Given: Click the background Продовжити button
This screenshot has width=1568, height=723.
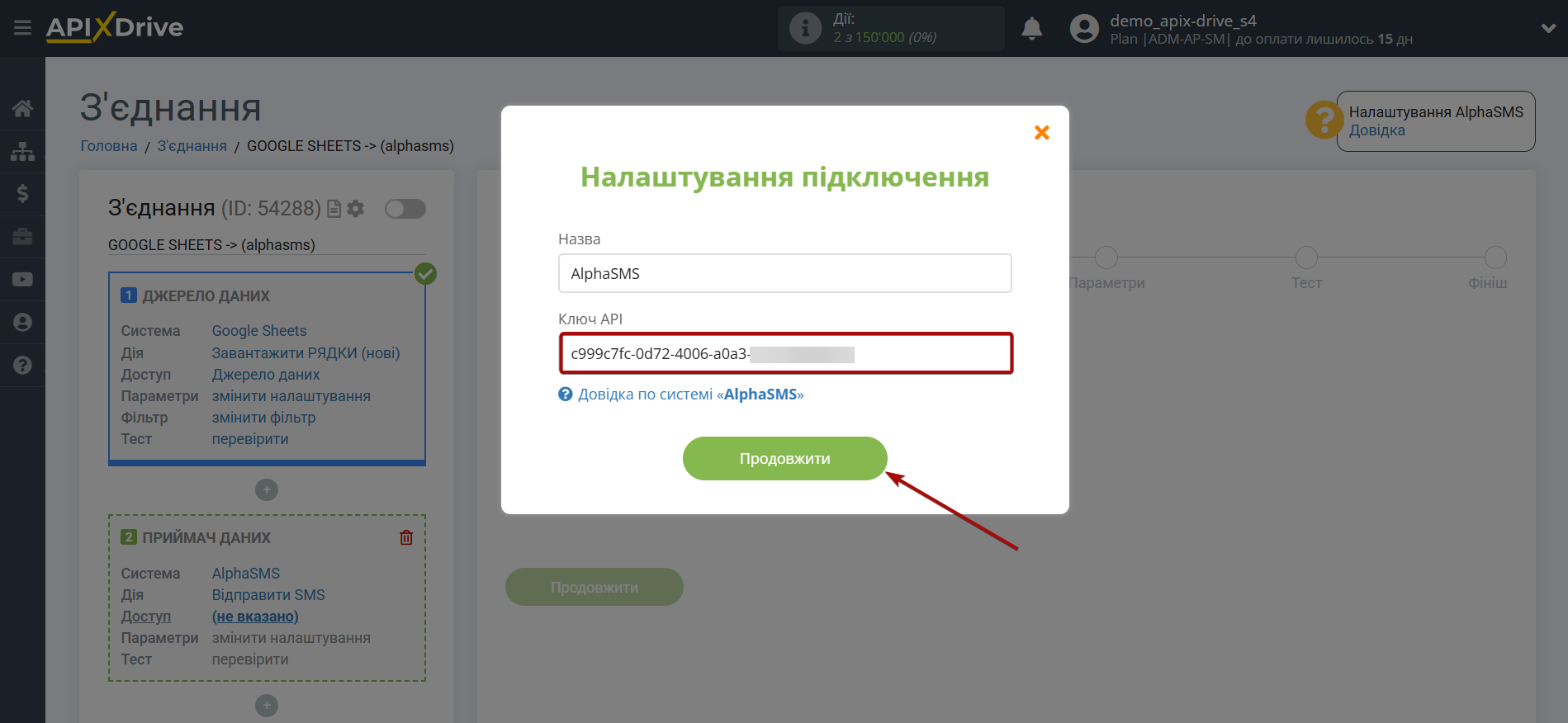Looking at the screenshot, I should coord(595,587).
